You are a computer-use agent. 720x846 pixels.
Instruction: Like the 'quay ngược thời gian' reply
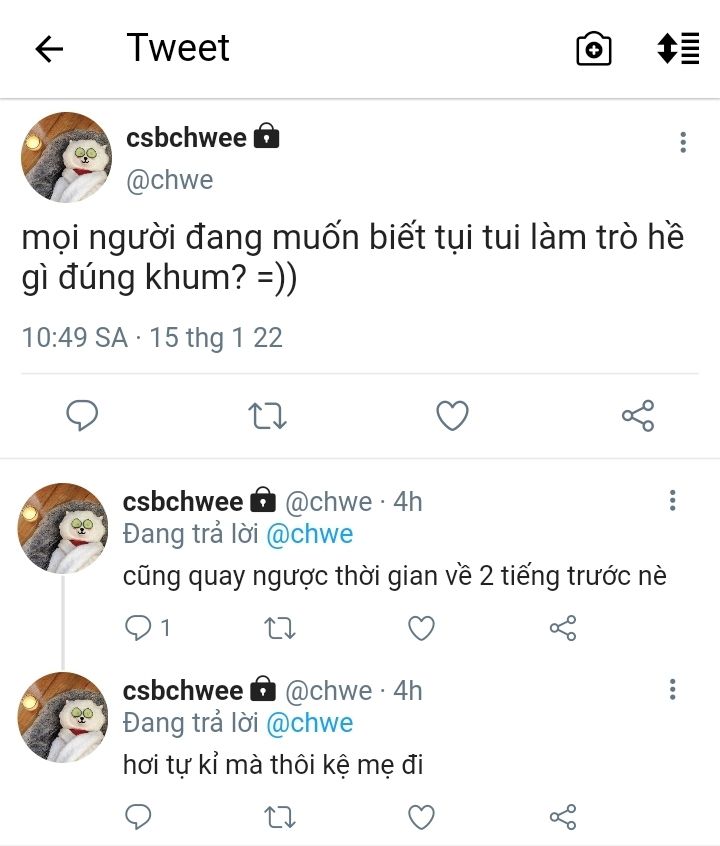(421, 628)
